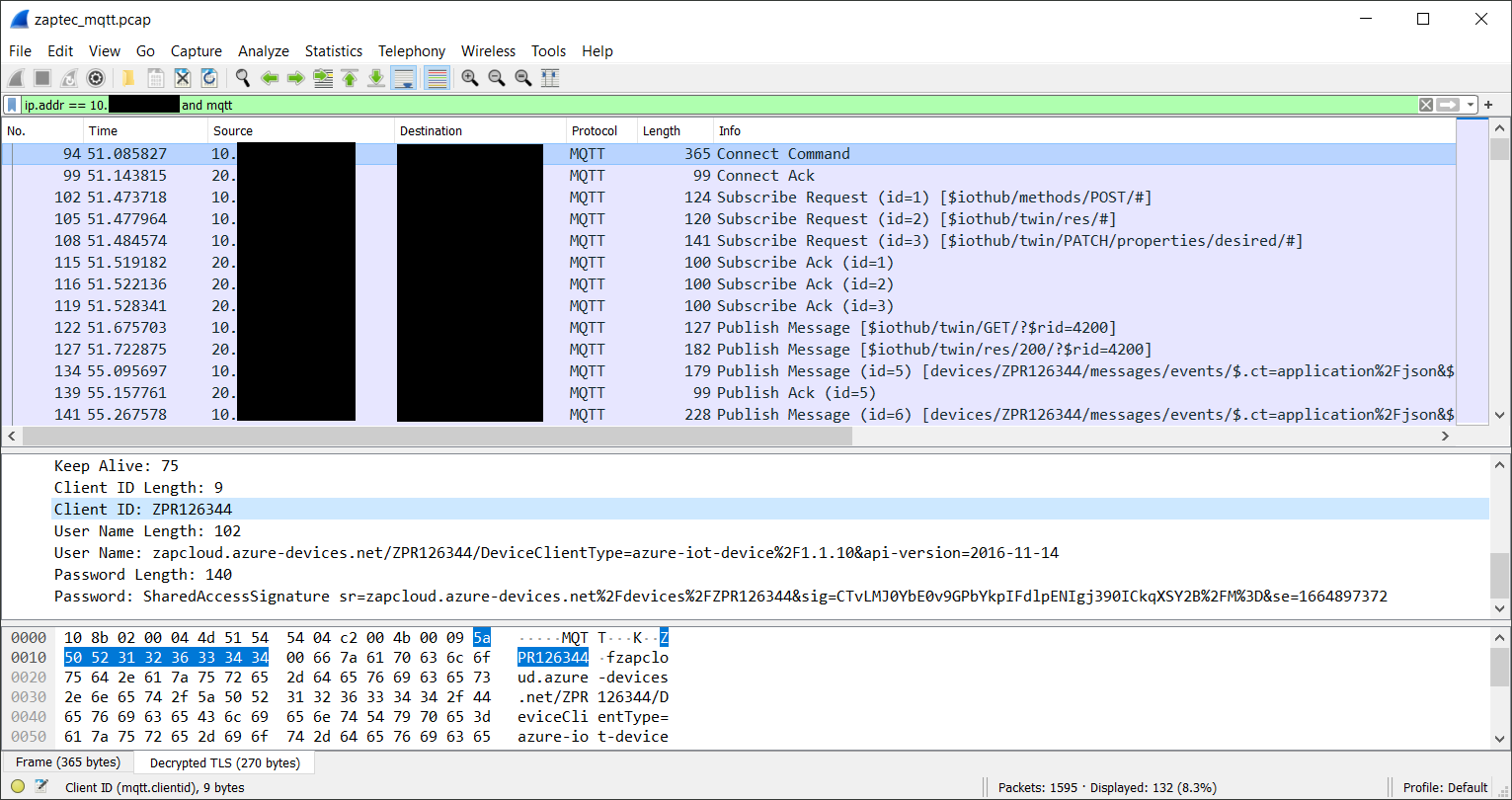Sort by Time column header
1512x800 pixels.
(x=146, y=130)
